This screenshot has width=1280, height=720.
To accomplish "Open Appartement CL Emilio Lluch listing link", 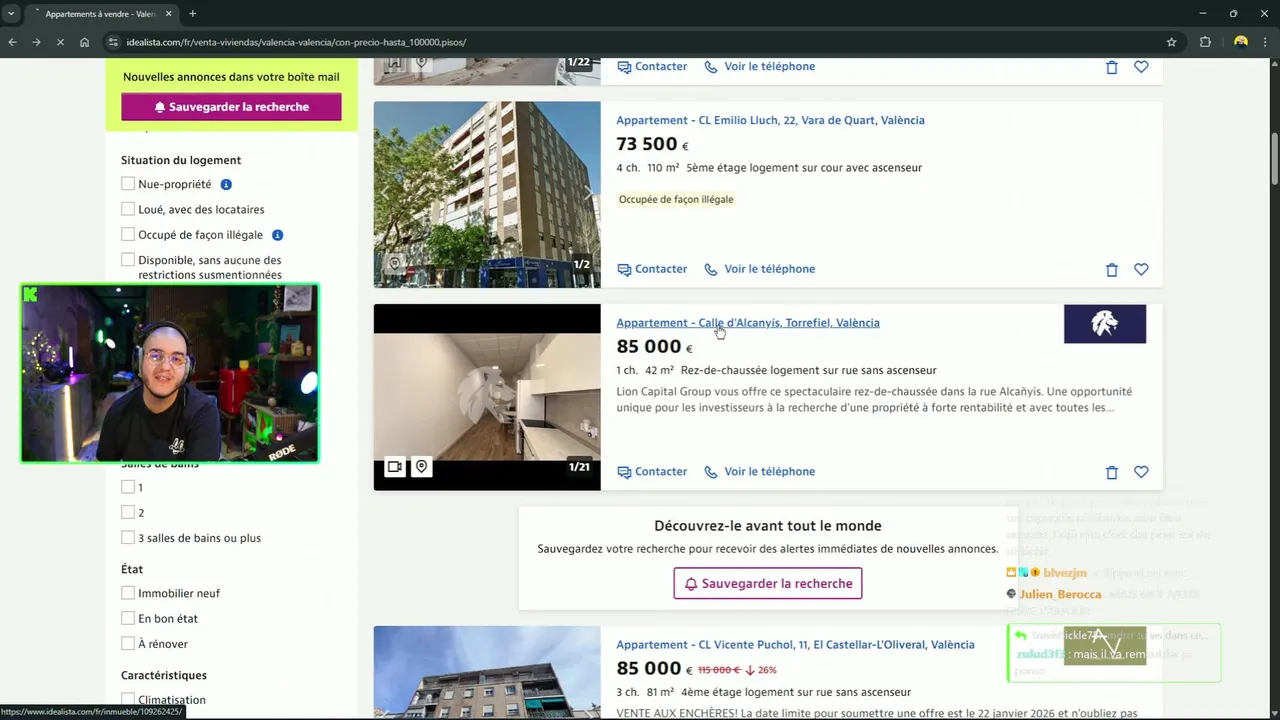I will click(x=770, y=120).
